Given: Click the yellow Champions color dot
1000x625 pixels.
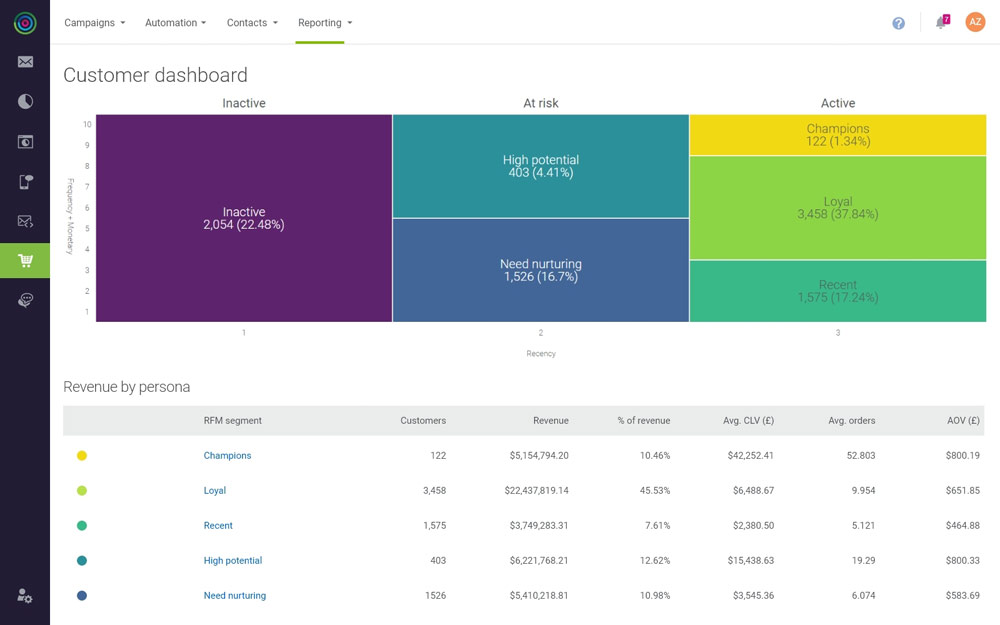Looking at the screenshot, I should [82, 455].
